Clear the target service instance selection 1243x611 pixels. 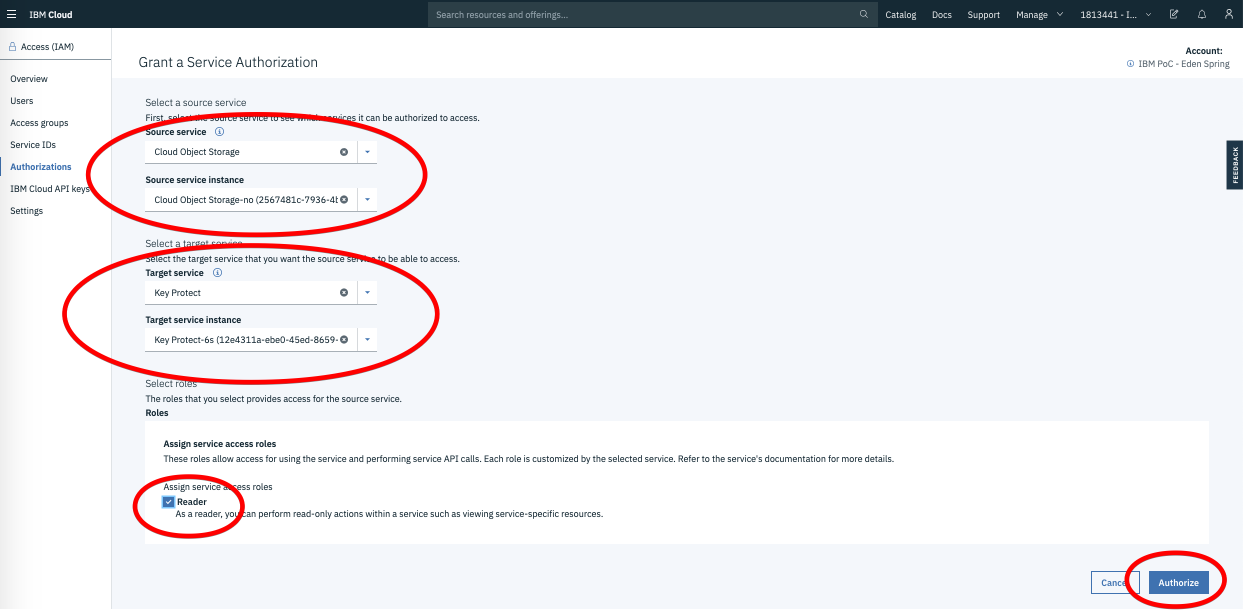344,340
